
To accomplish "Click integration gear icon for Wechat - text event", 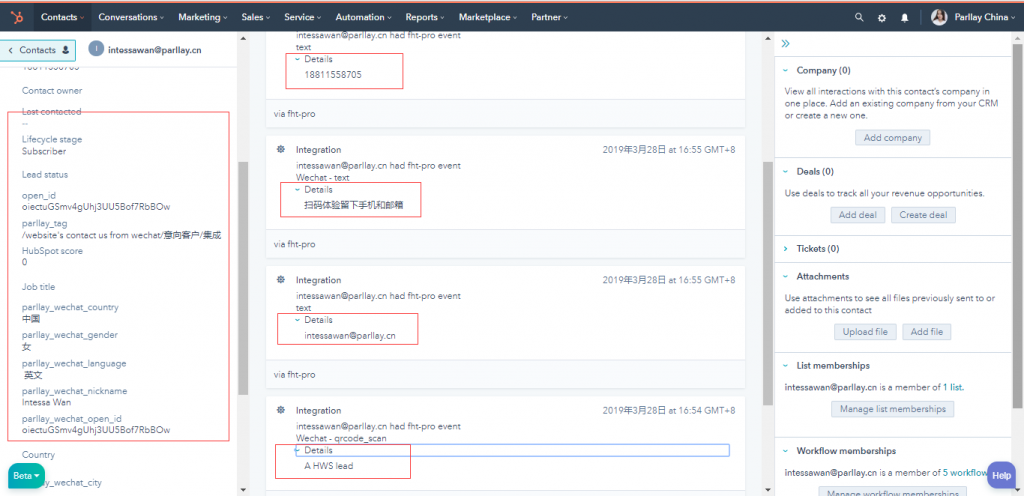I will 281,149.
